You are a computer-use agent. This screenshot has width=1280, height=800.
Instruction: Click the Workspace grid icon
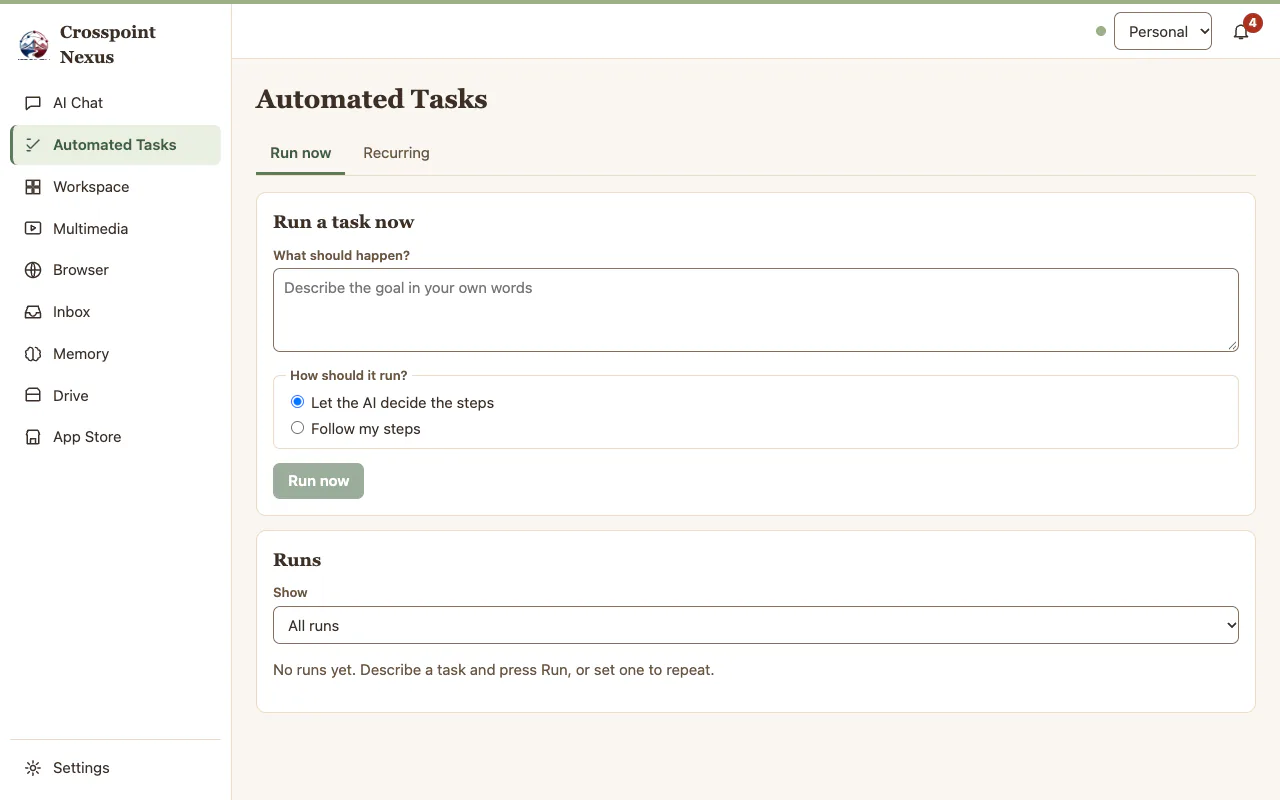click(x=33, y=187)
